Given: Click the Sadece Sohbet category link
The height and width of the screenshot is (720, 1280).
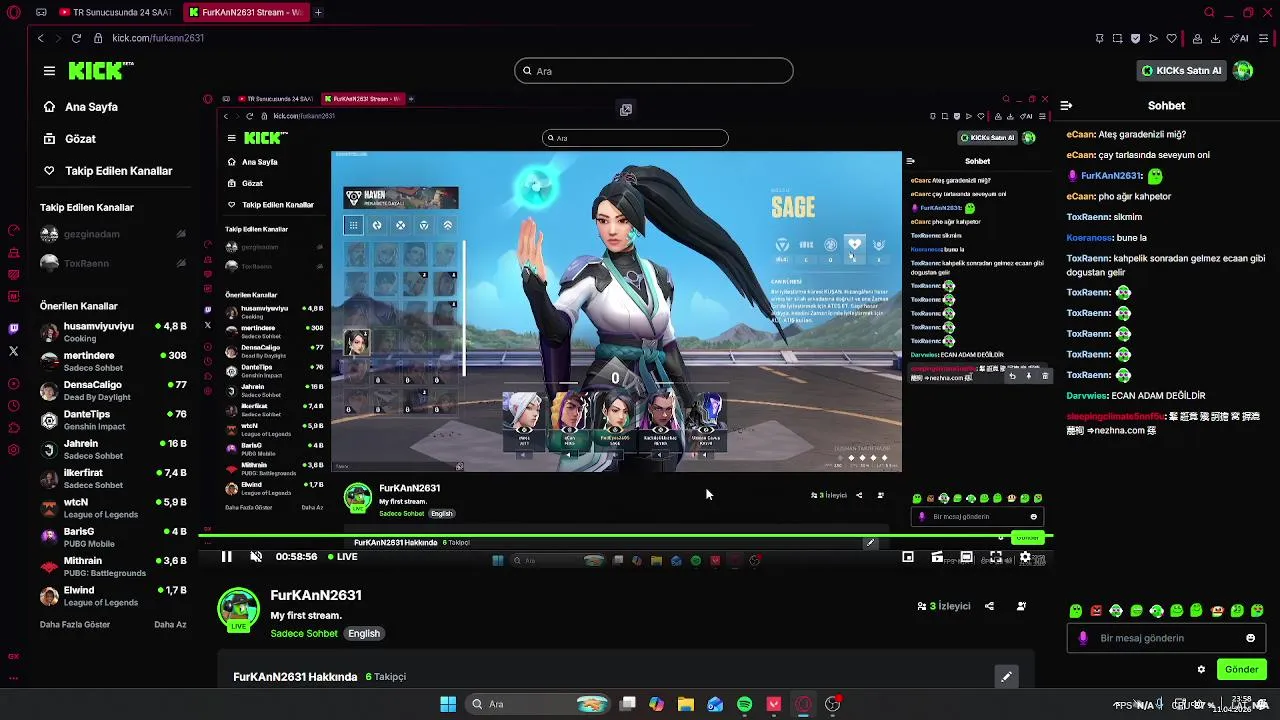Looking at the screenshot, I should click(x=304, y=633).
